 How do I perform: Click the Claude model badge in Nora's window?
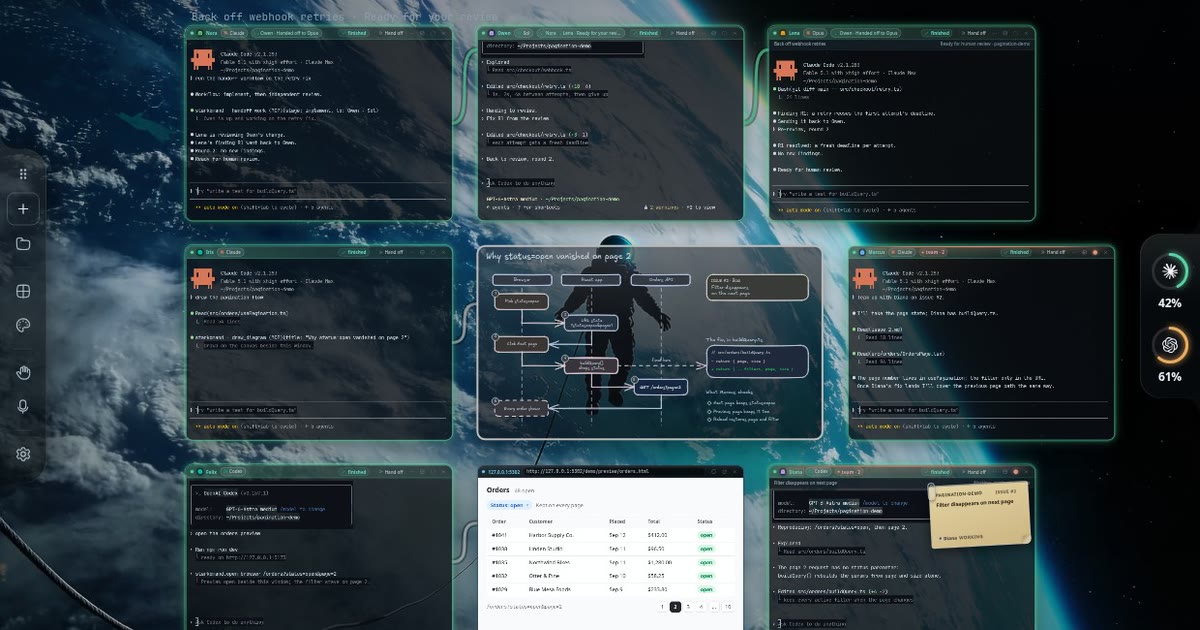tap(236, 33)
